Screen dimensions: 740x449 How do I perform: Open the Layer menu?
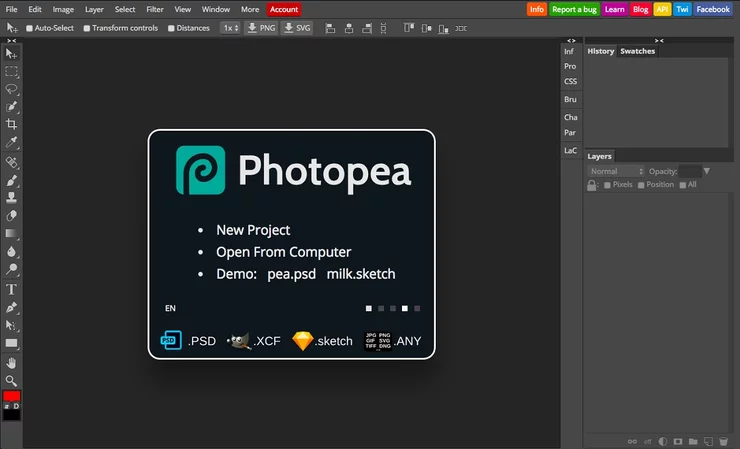94,9
